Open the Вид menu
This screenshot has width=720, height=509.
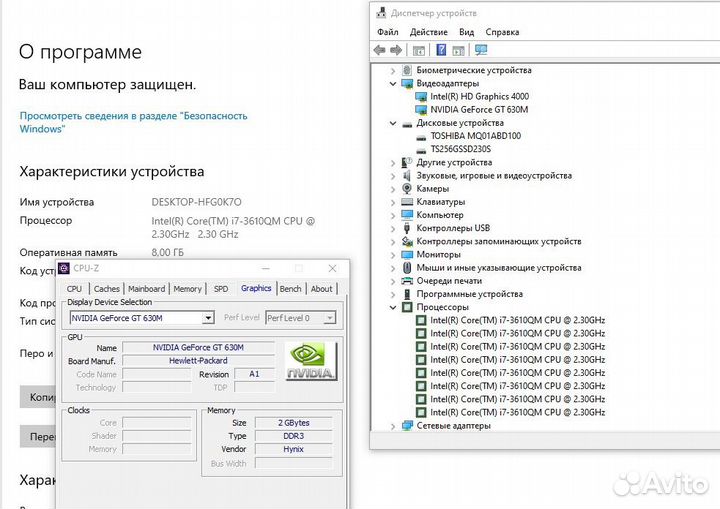coord(466,32)
